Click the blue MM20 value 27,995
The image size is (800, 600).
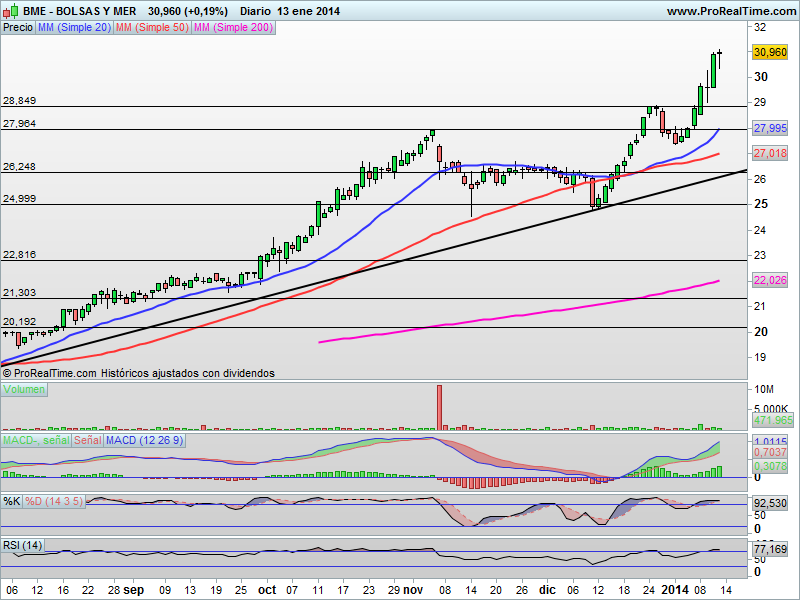click(x=770, y=128)
